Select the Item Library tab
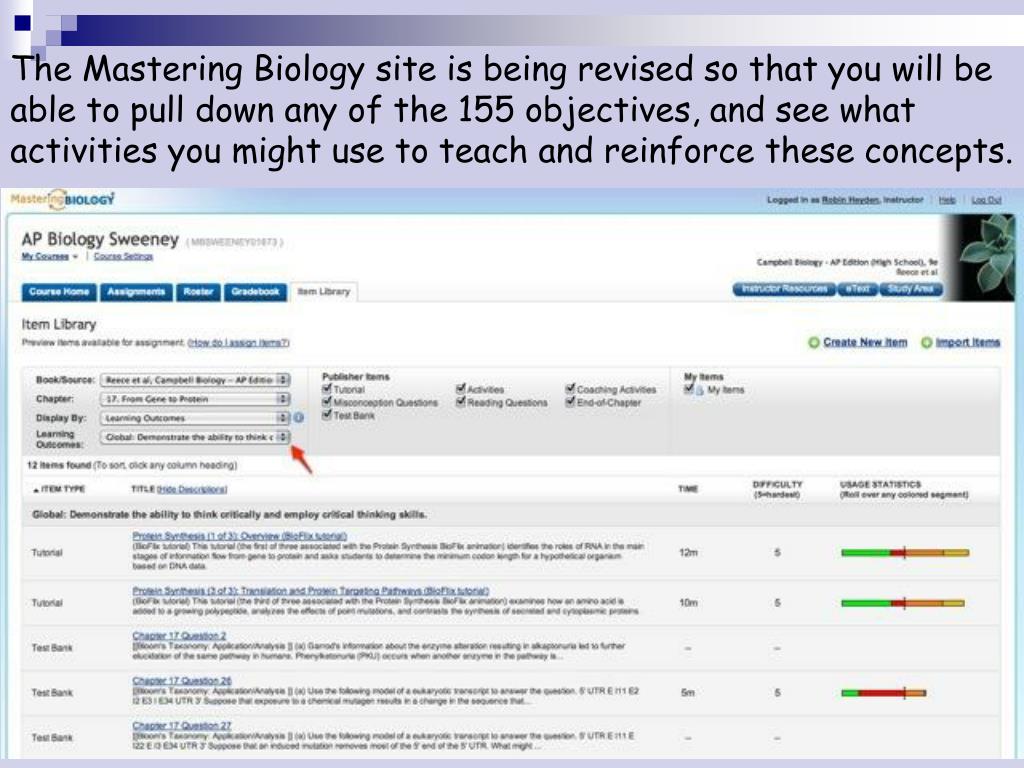The image size is (1024, 768). pyautogui.click(x=324, y=292)
